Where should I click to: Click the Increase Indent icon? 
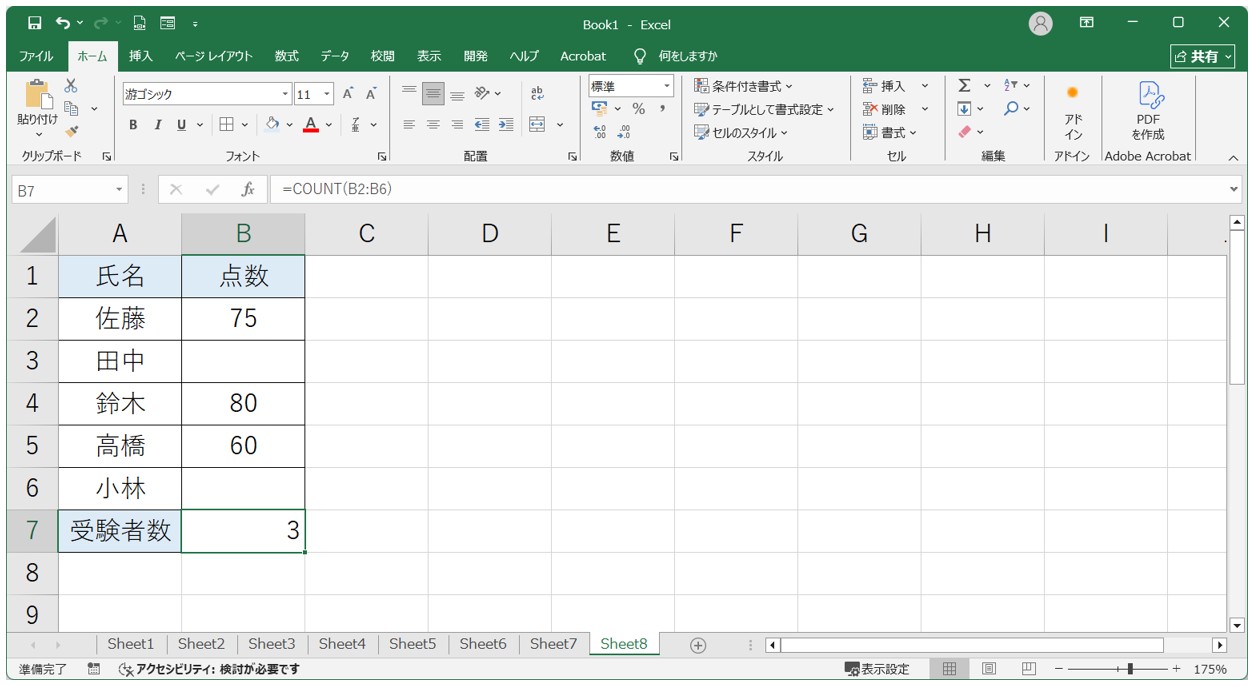tap(506, 125)
